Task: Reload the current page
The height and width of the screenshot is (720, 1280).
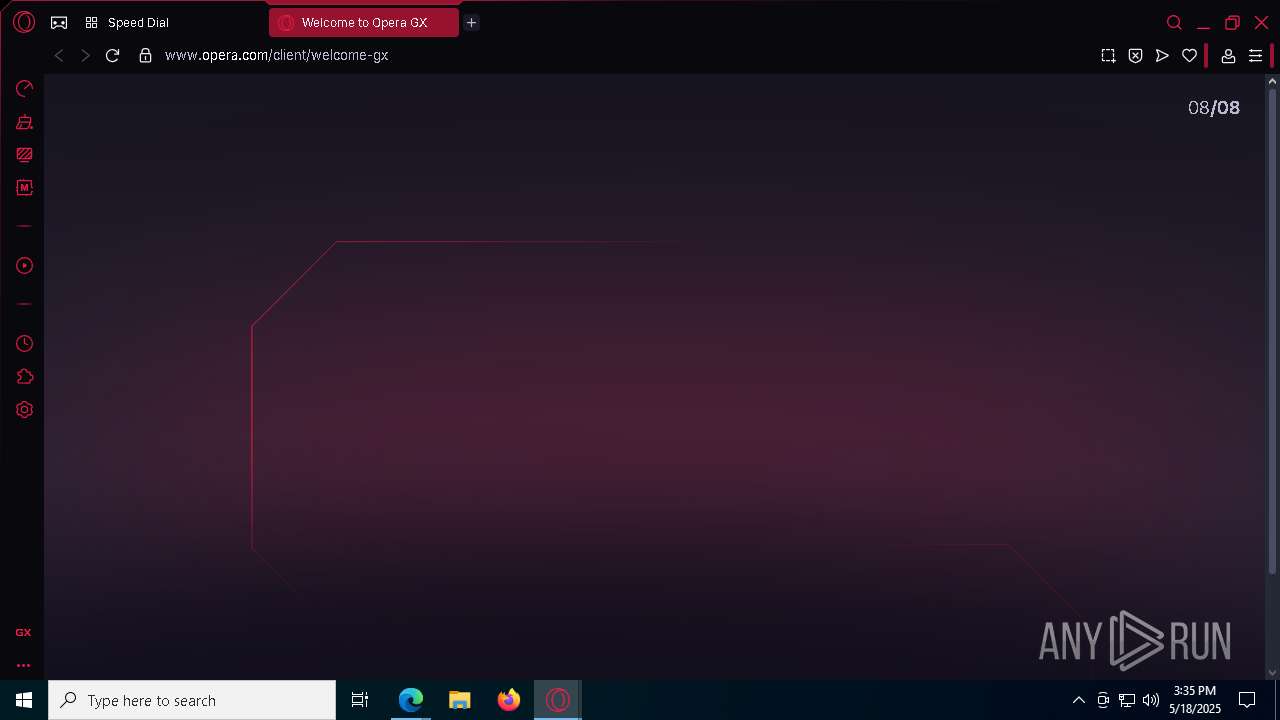Action: coord(113,56)
